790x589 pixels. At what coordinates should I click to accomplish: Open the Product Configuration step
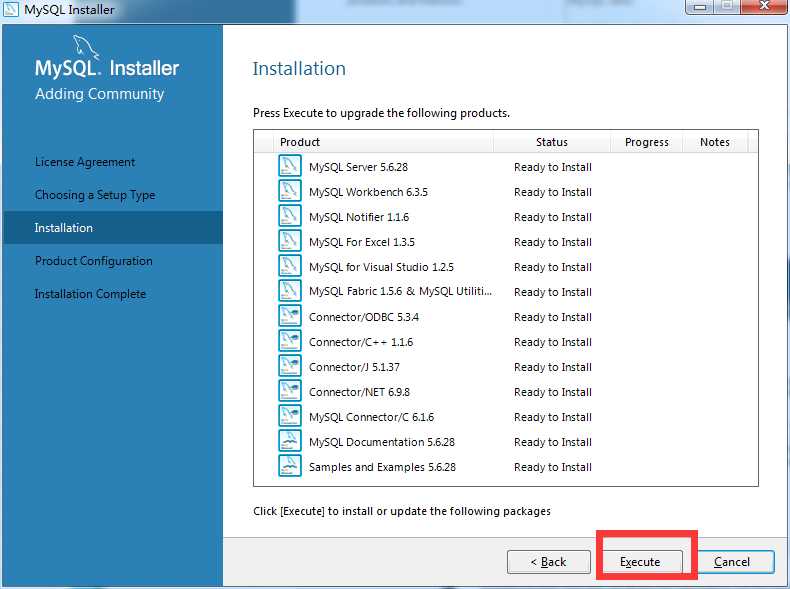pyautogui.click(x=94, y=261)
